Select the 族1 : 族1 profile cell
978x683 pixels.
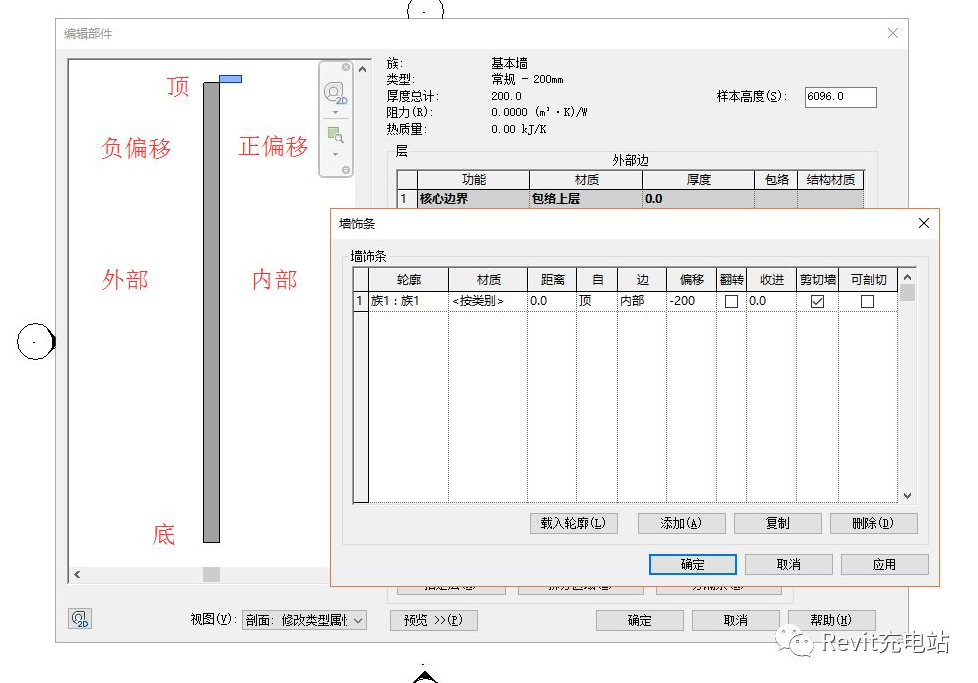coord(408,301)
